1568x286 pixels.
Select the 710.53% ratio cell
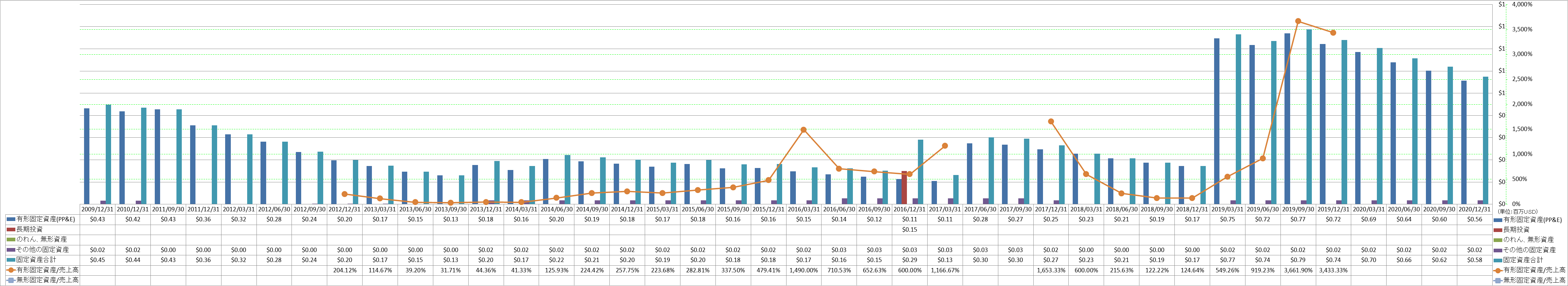(839, 270)
